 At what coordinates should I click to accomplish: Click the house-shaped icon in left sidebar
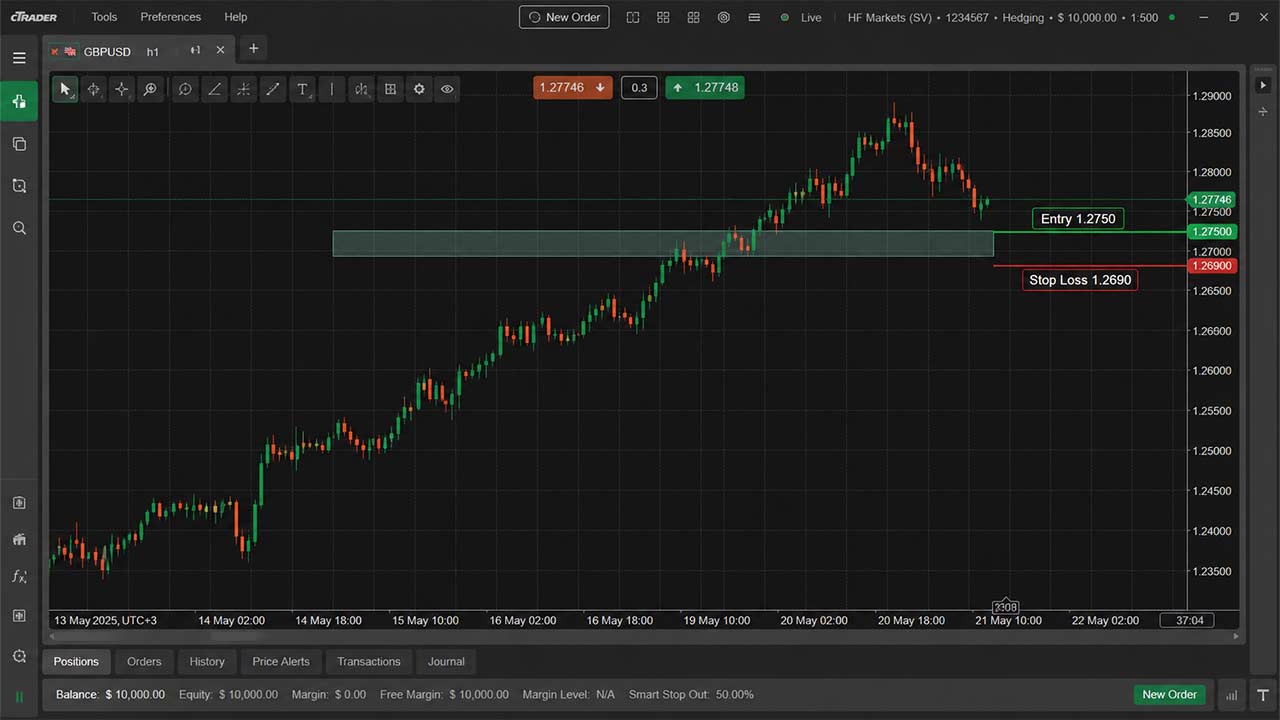point(19,539)
